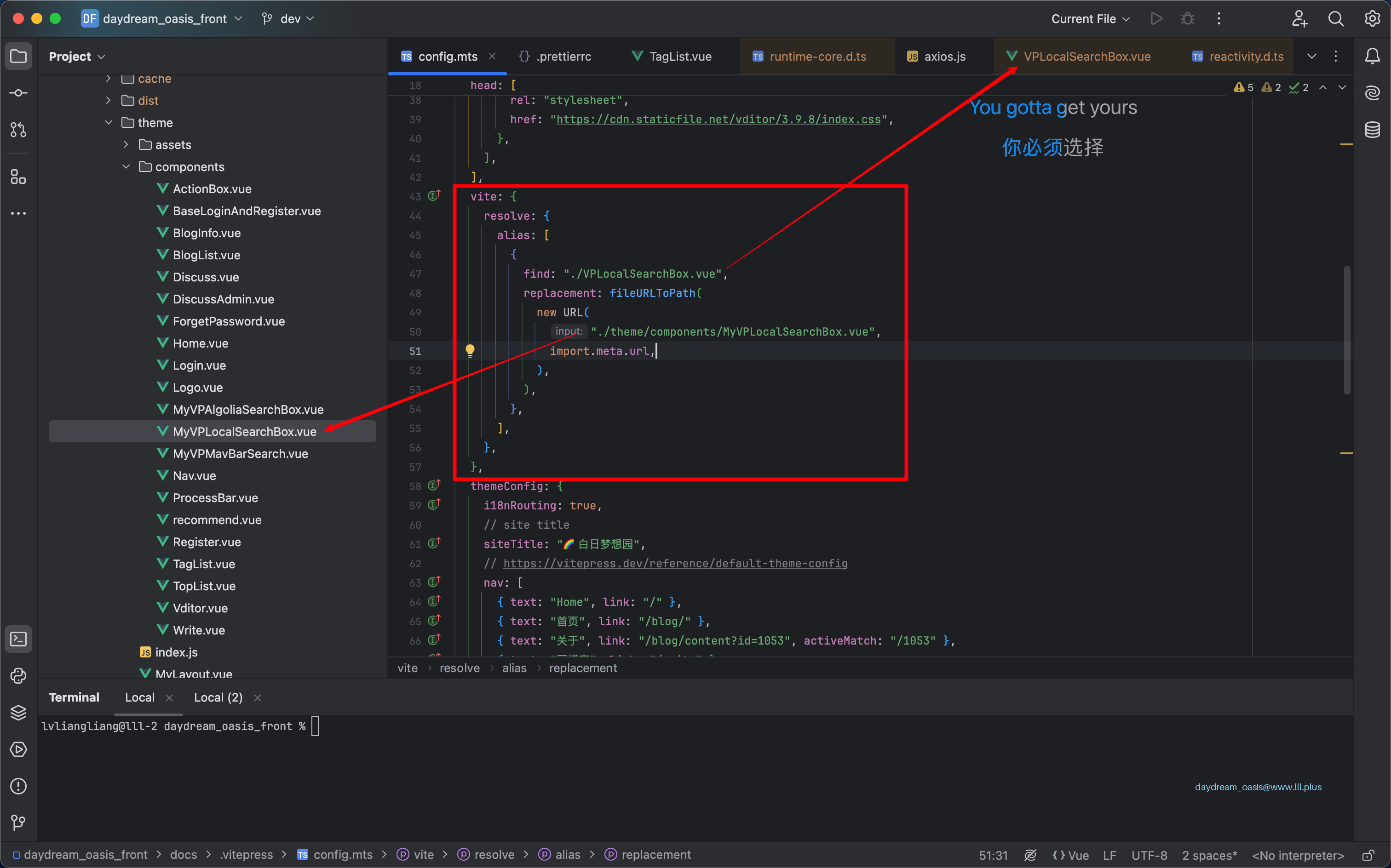1391x868 pixels.
Task: Toggle code inspection status bar icon
Action: [1030, 855]
